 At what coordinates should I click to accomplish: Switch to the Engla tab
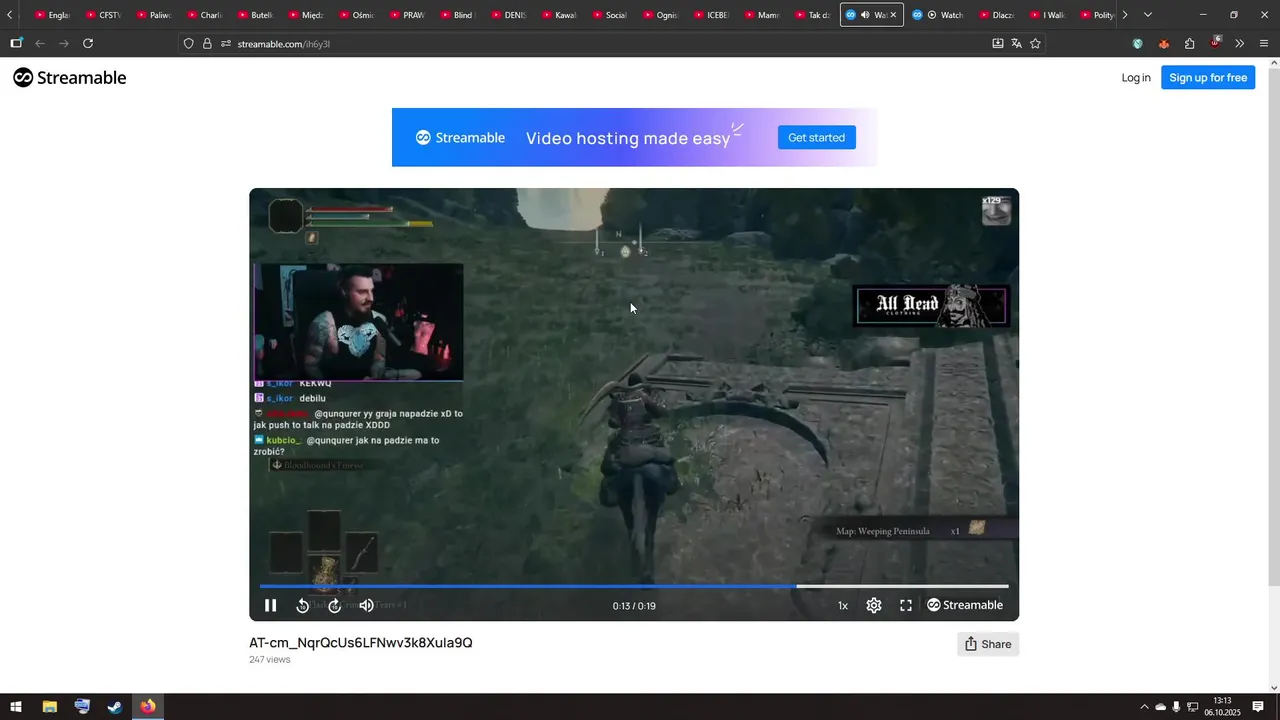(x=53, y=15)
